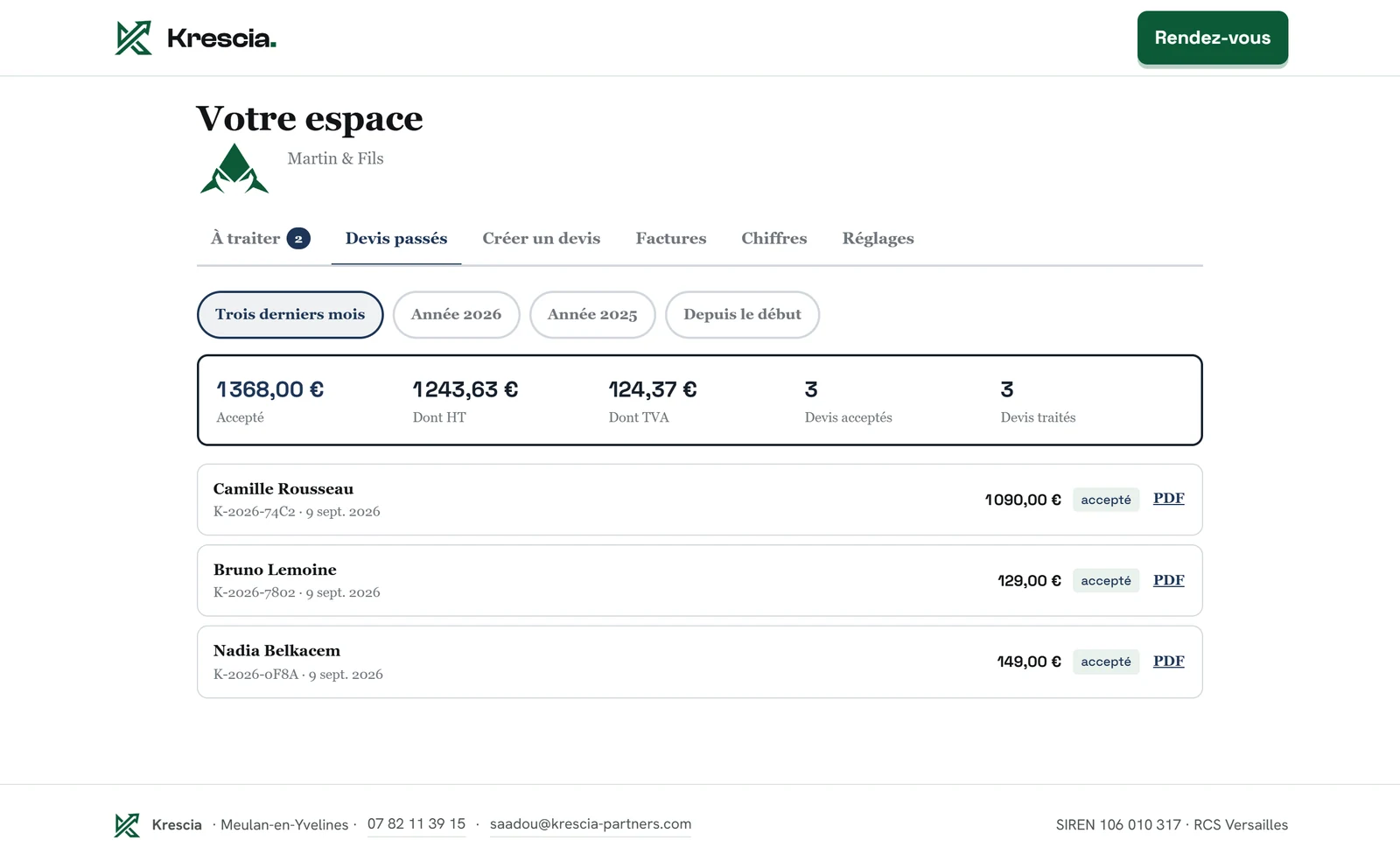Click the Devis traités count label
Screen dimensions: 1400x868
click(x=1039, y=417)
